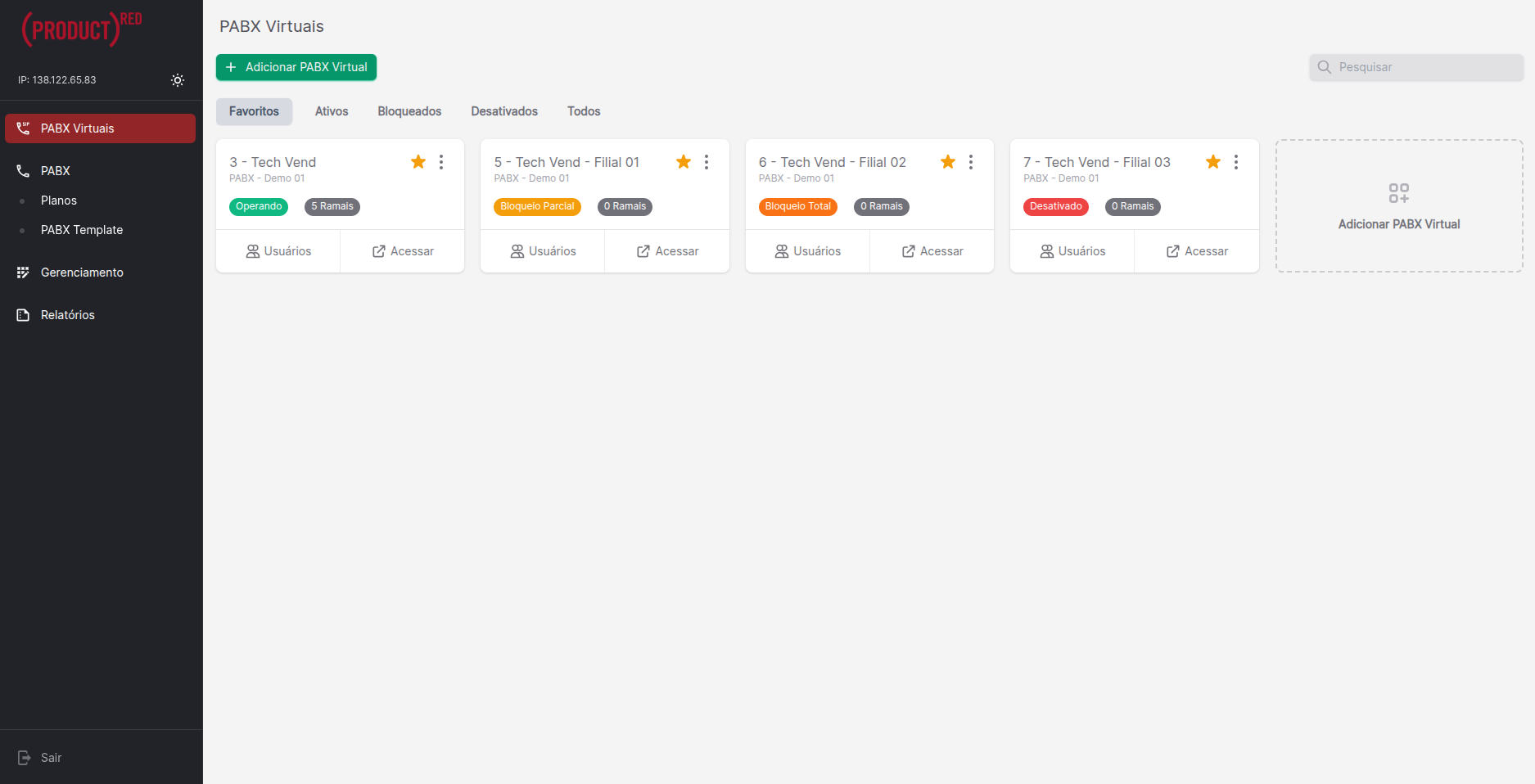1535x784 pixels.
Task: Remove favorite star from Filial 02 card
Action: (948, 162)
